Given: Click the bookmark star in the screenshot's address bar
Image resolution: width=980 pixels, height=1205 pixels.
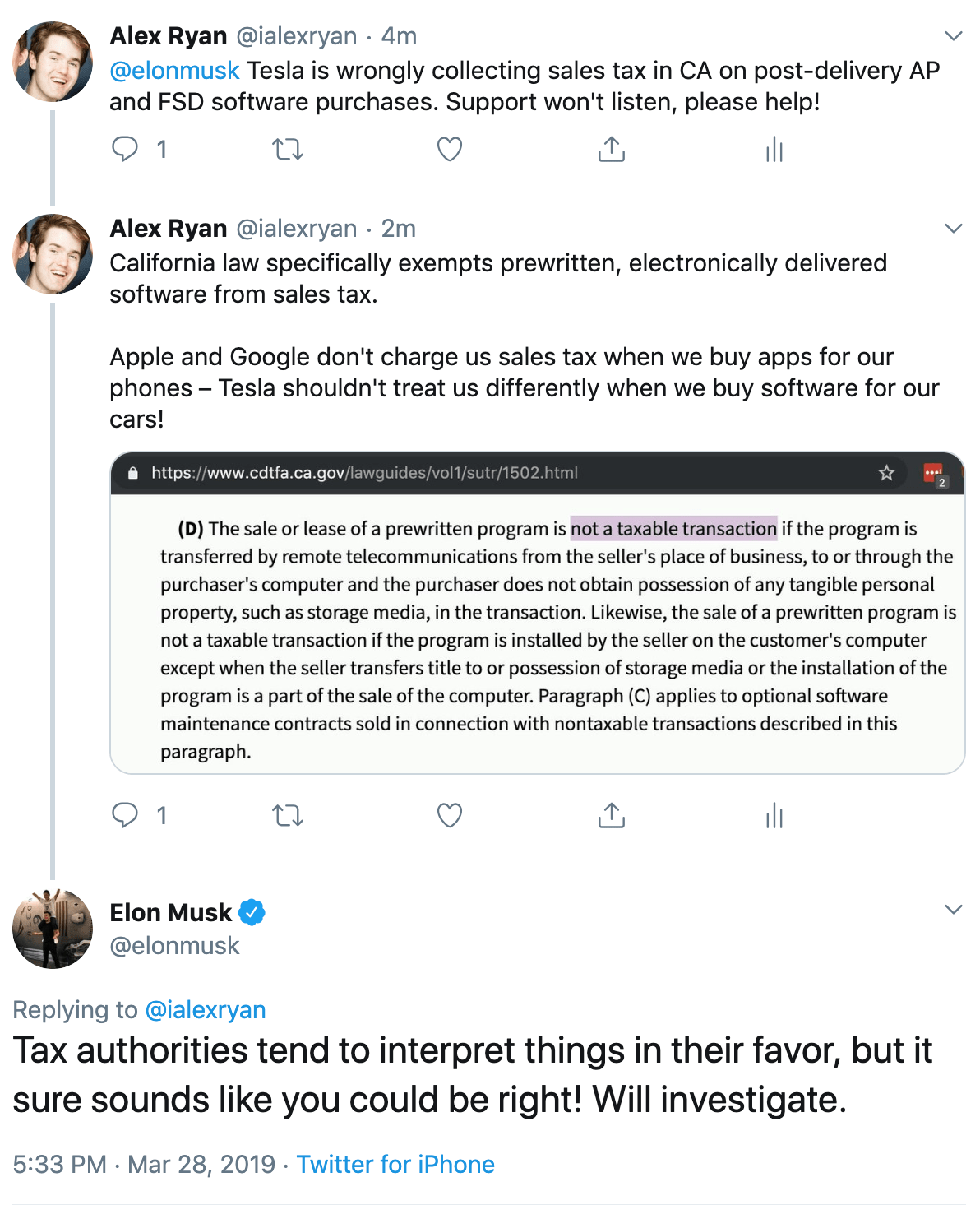Looking at the screenshot, I should (886, 473).
